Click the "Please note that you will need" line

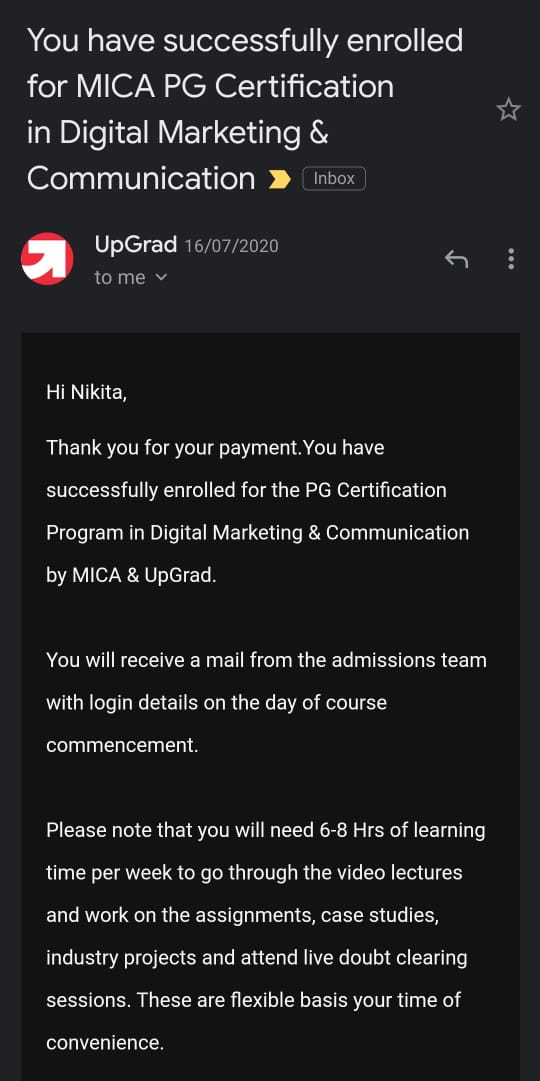(266, 830)
